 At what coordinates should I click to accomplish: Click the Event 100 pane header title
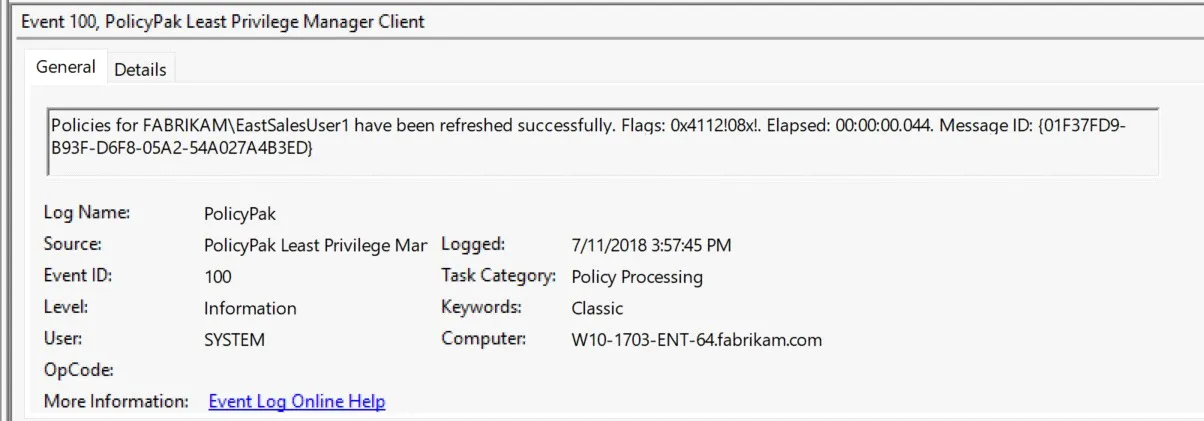pos(223,22)
